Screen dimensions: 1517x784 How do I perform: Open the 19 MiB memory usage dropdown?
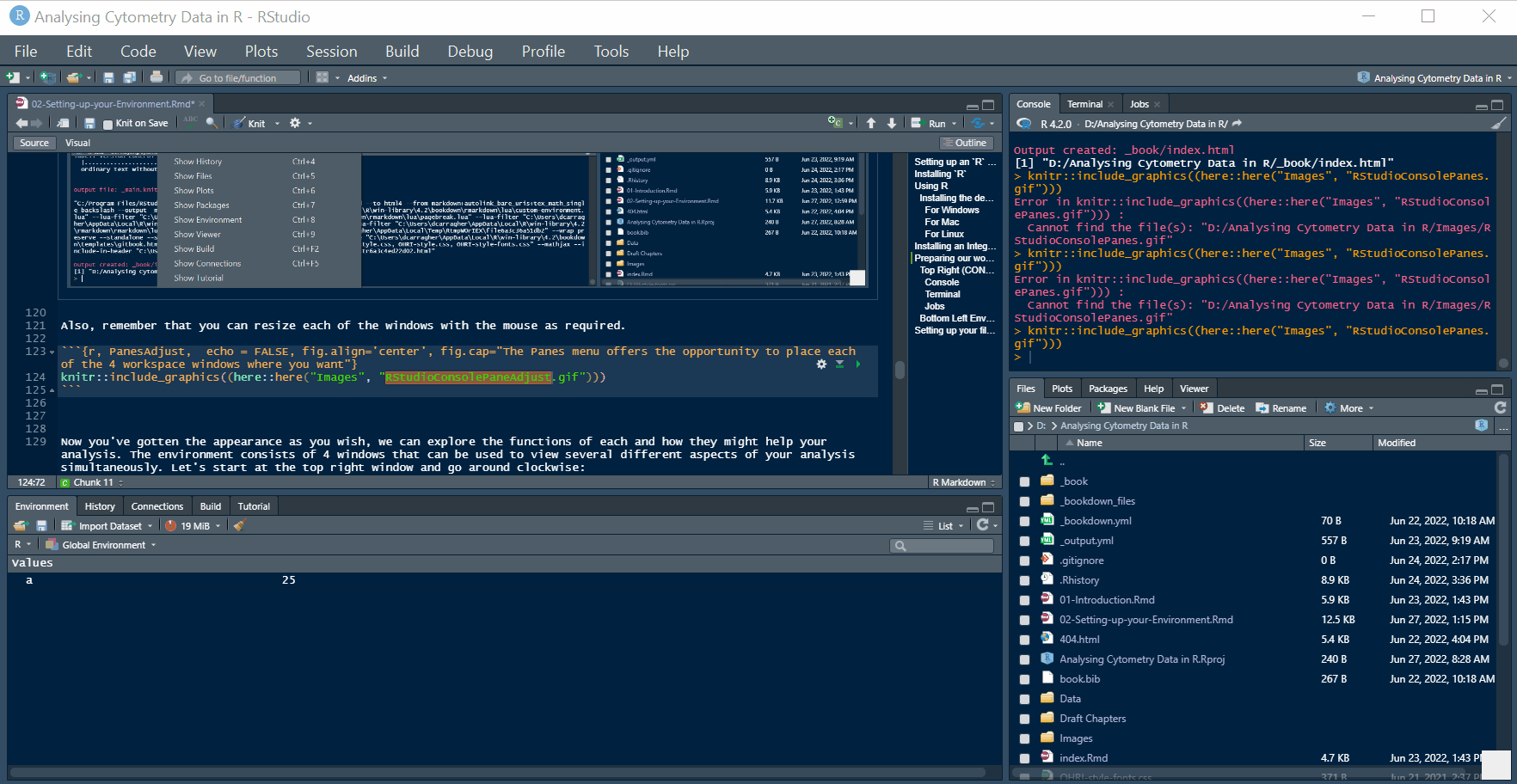[x=193, y=526]
